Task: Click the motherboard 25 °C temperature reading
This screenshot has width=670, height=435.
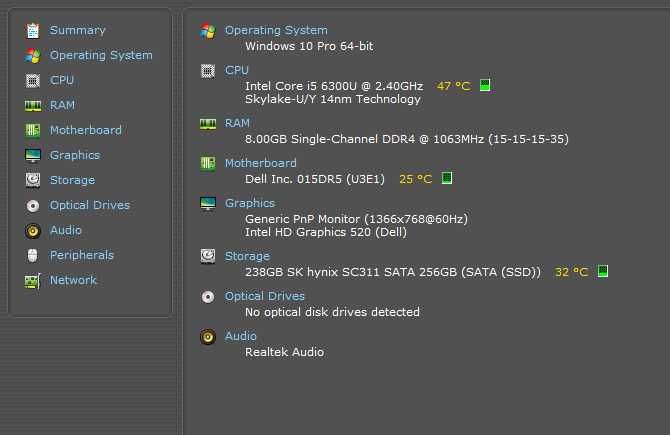Action: click(415, 179)
